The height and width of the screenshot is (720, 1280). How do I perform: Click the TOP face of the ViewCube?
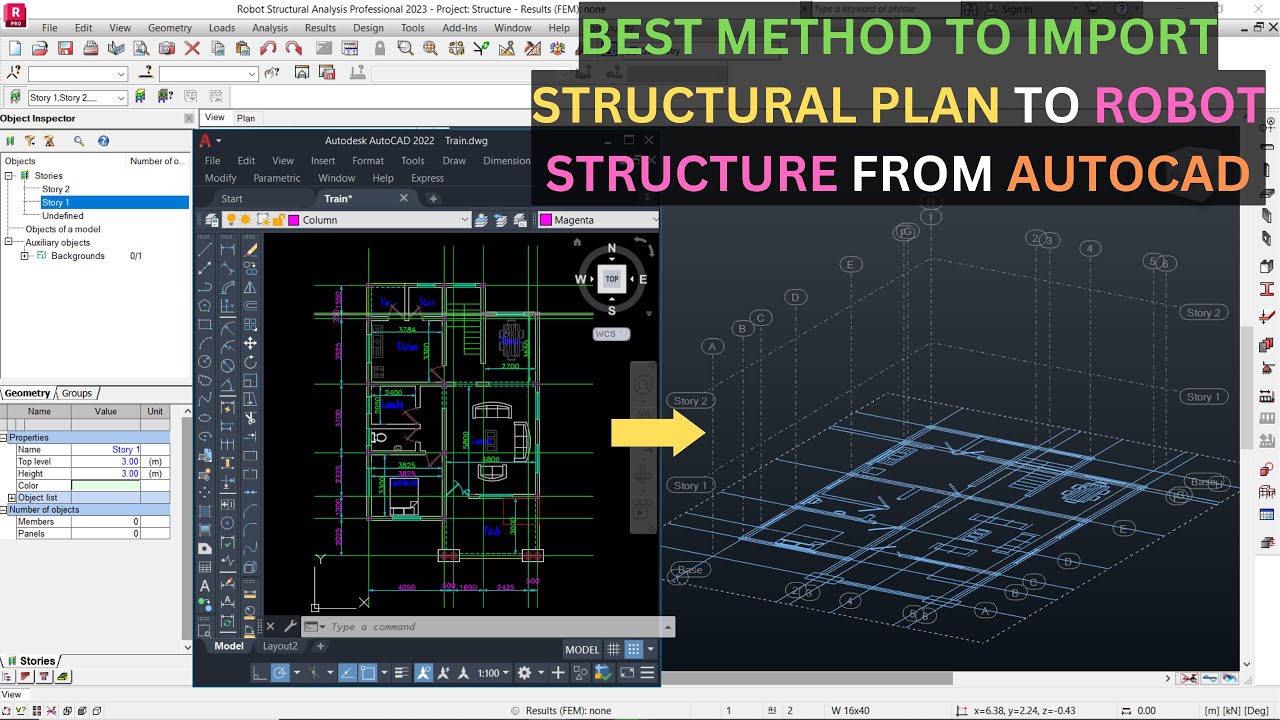(611, 279)
